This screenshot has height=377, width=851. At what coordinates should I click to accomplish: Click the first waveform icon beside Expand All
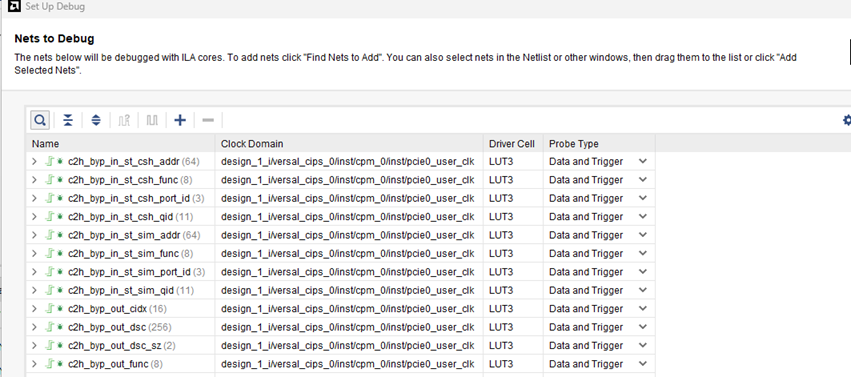pyautogui.click(x=124, y=120)
